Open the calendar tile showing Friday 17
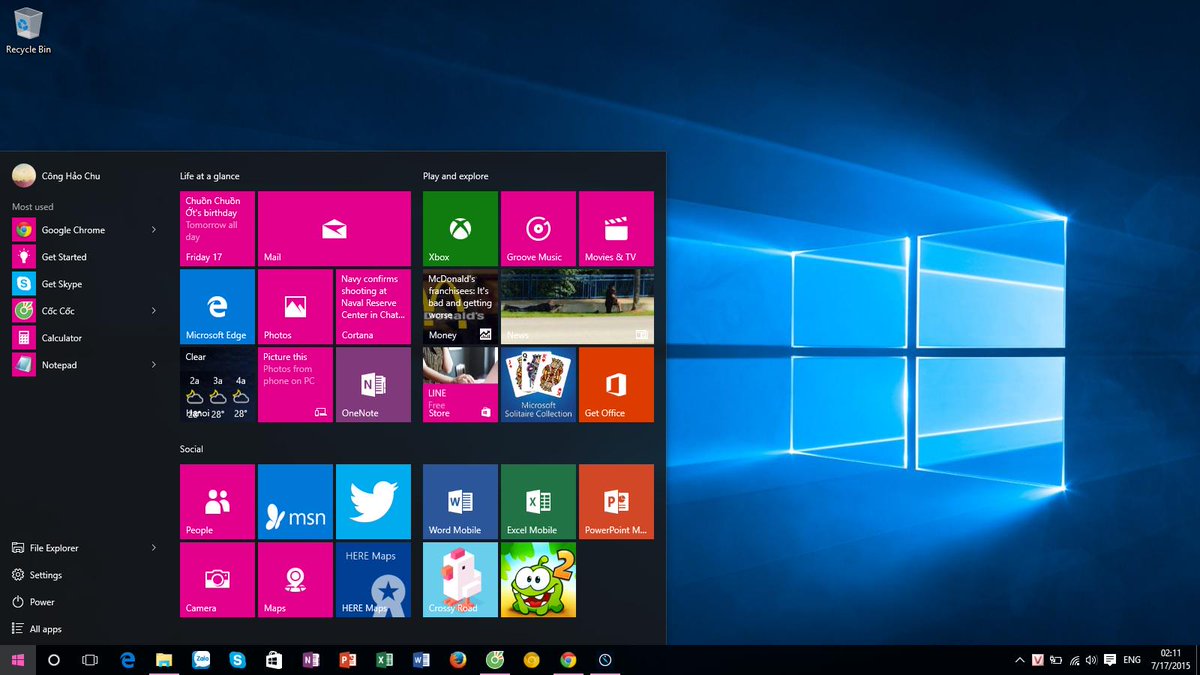1200x675 pixels. (x=217, y=229)
